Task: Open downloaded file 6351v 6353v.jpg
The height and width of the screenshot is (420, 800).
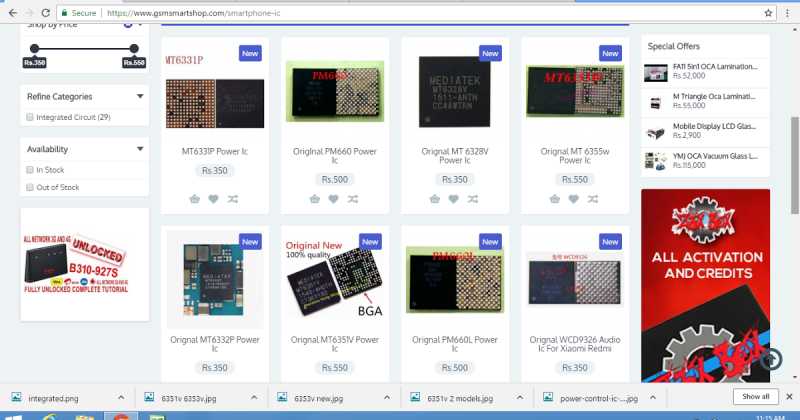Action: tap(189, 399)
